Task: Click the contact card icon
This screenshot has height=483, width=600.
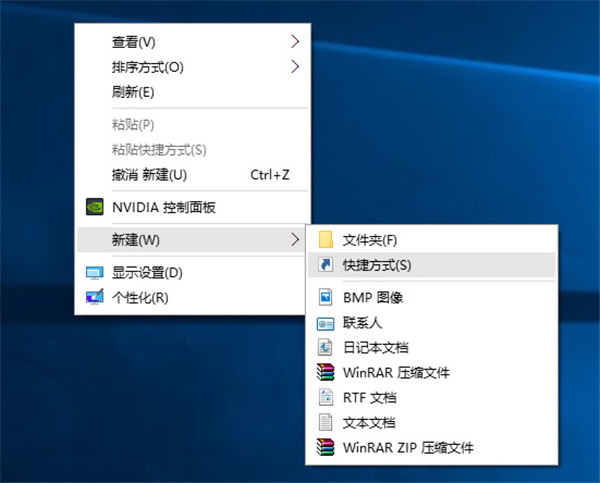Action: click(x=325, y=324)
